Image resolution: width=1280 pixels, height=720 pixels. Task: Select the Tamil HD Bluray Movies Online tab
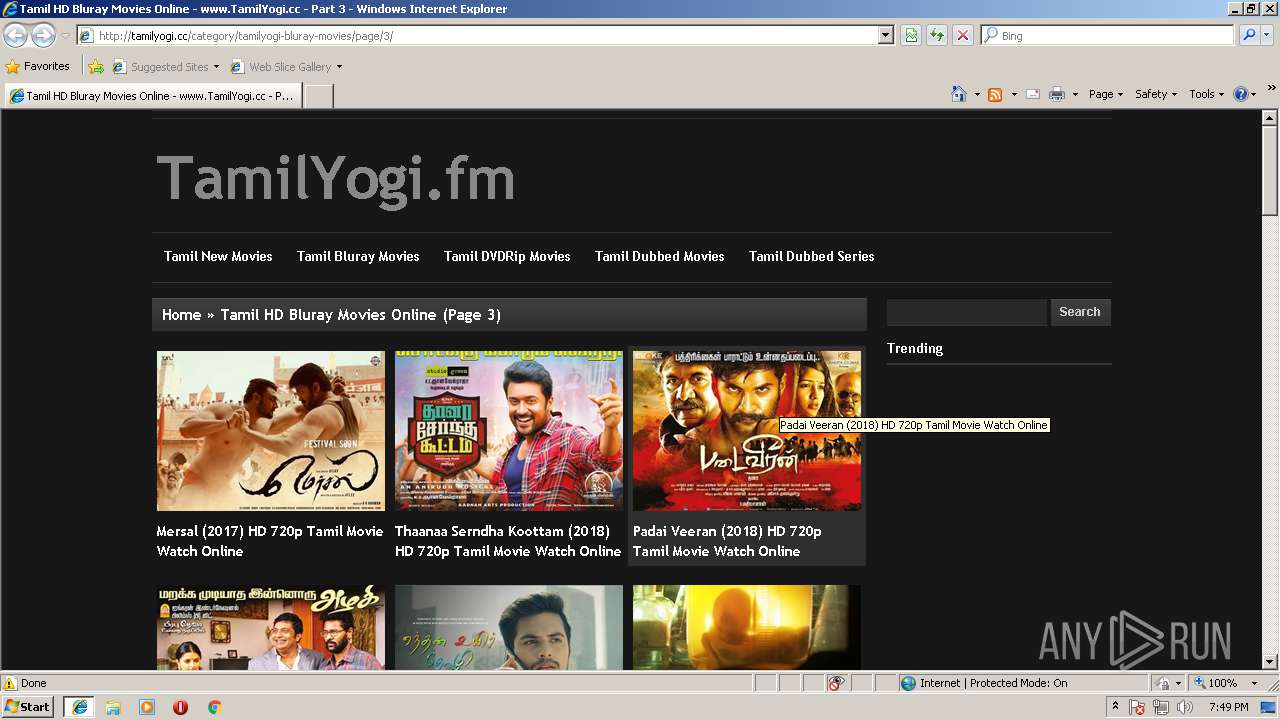[153, 96]
